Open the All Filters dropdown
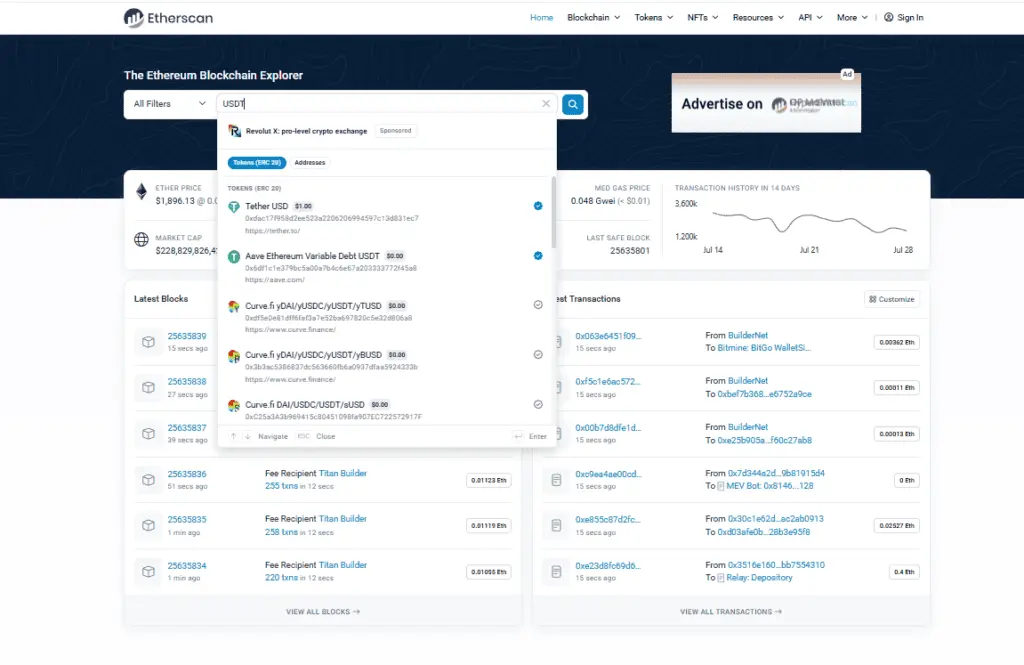1024x665 pixels. point(170,104)
